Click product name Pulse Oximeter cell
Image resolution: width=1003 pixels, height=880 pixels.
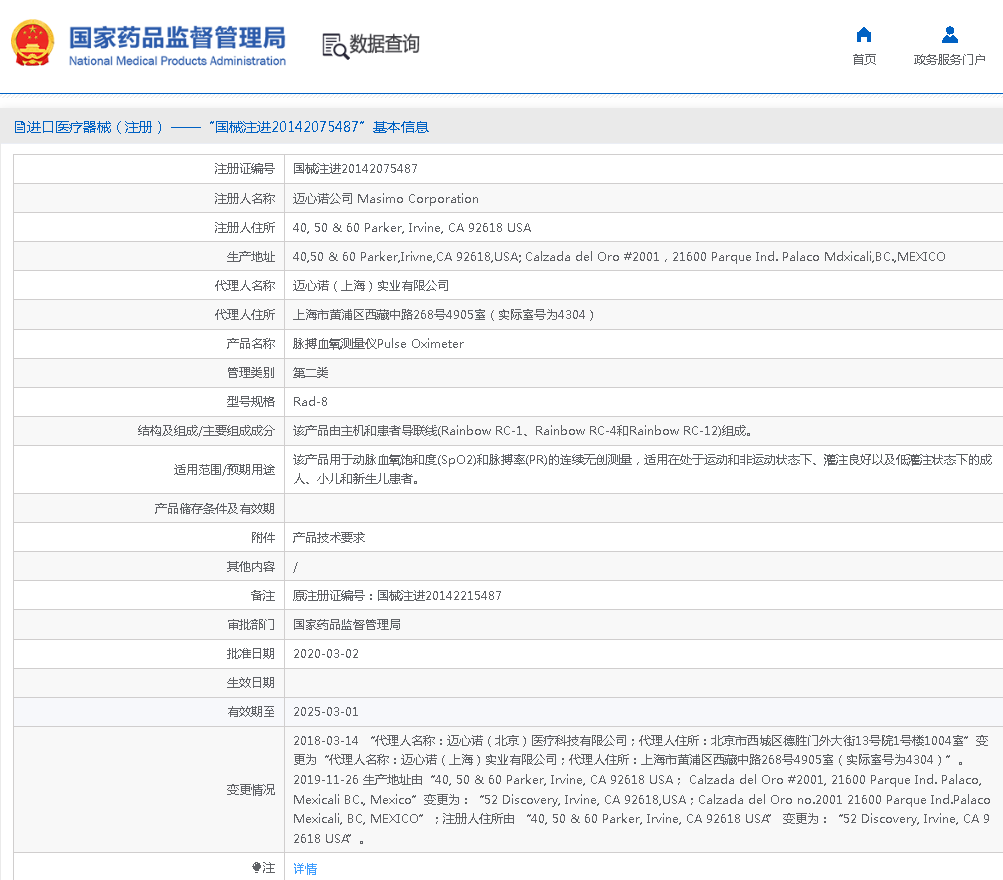pos(378,343)
